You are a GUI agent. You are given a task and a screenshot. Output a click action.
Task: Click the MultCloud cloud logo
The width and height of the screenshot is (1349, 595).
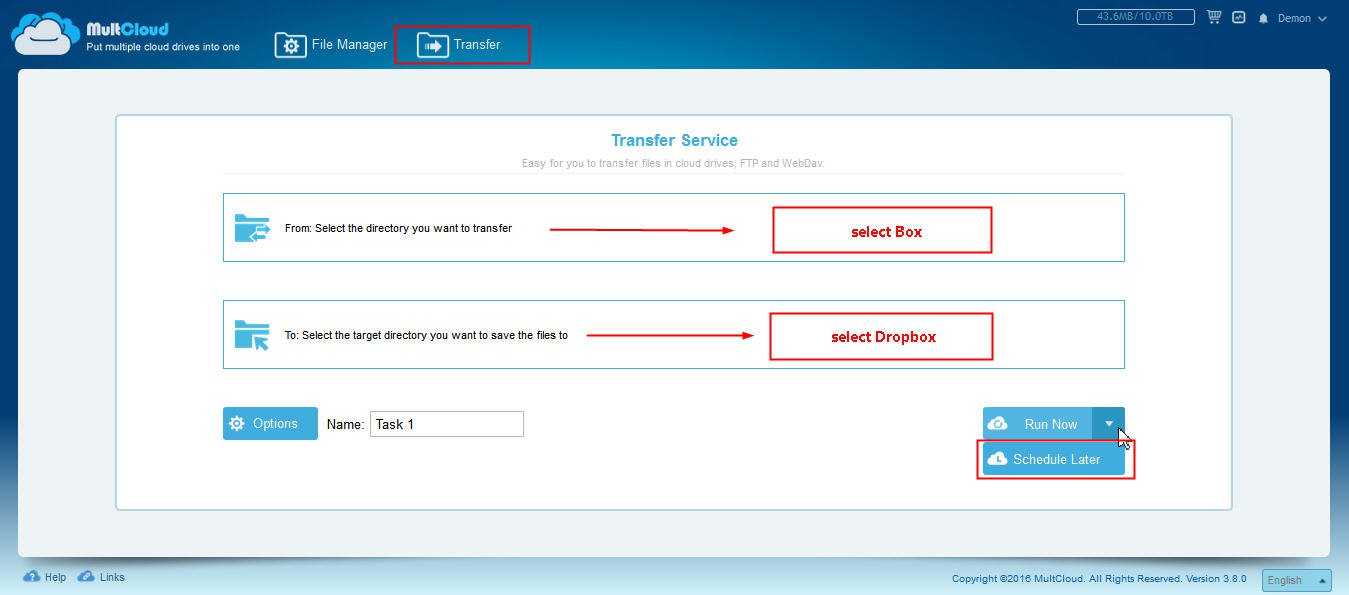point(45,34)
